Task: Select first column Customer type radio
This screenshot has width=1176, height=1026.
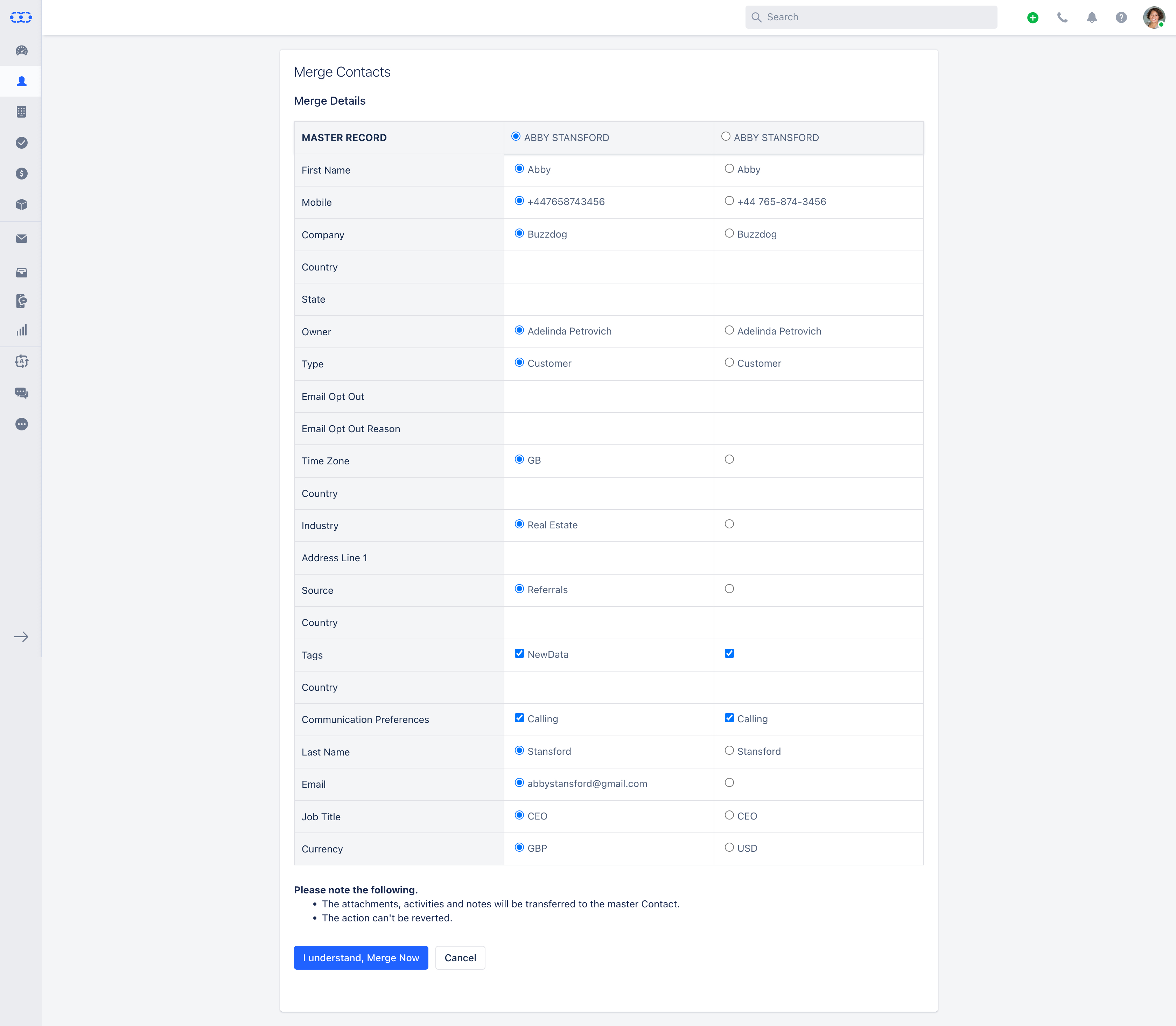Action: click(519, 363)
